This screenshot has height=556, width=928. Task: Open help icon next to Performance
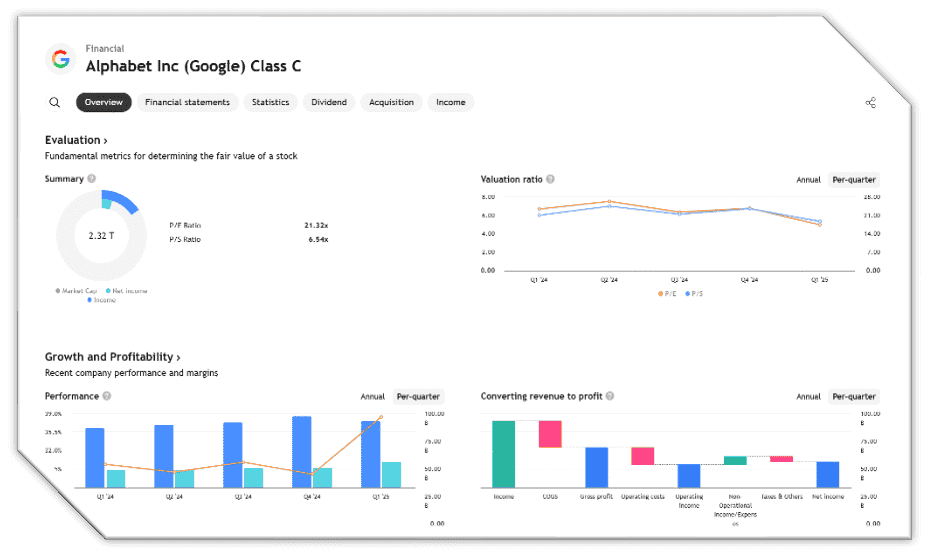pyautogui.click(x=107, y=396)
